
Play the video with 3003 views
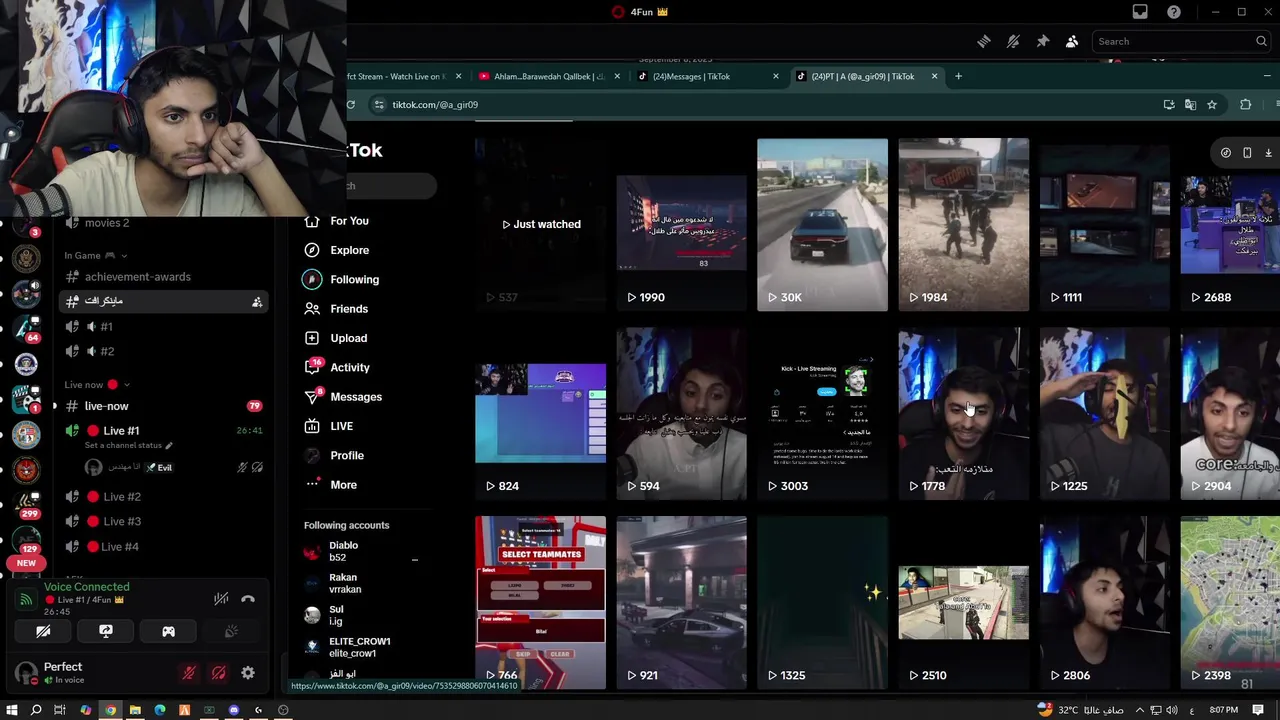click(822, 413)
